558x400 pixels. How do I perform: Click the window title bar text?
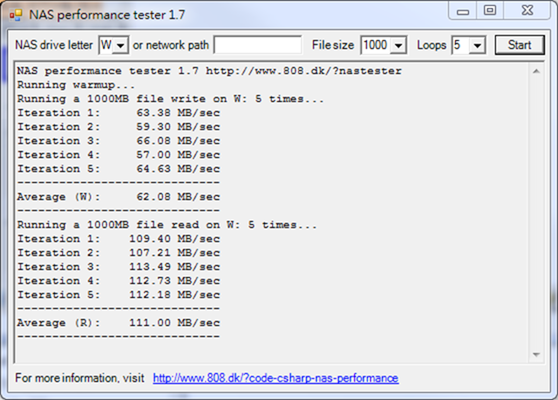point(107,15)
